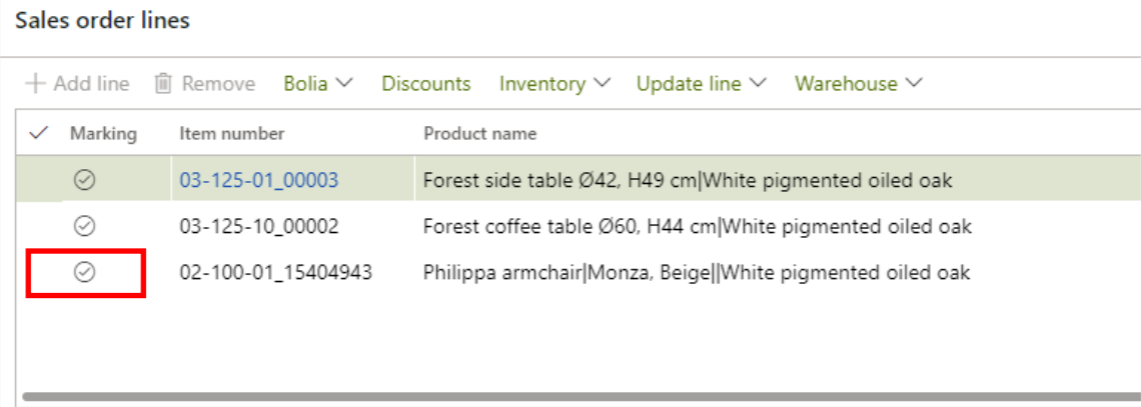Click marking icon for Forest coffee table row
Image resolution: width=1141 pixels, height=407 pixels.
pyautogui.click(x=86, y=227)
